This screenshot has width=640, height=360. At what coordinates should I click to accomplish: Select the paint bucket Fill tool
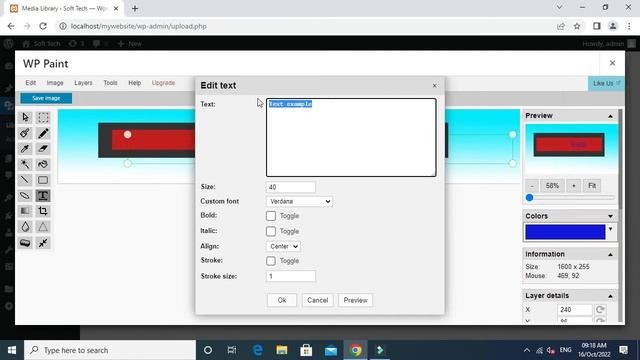point(43,164)
